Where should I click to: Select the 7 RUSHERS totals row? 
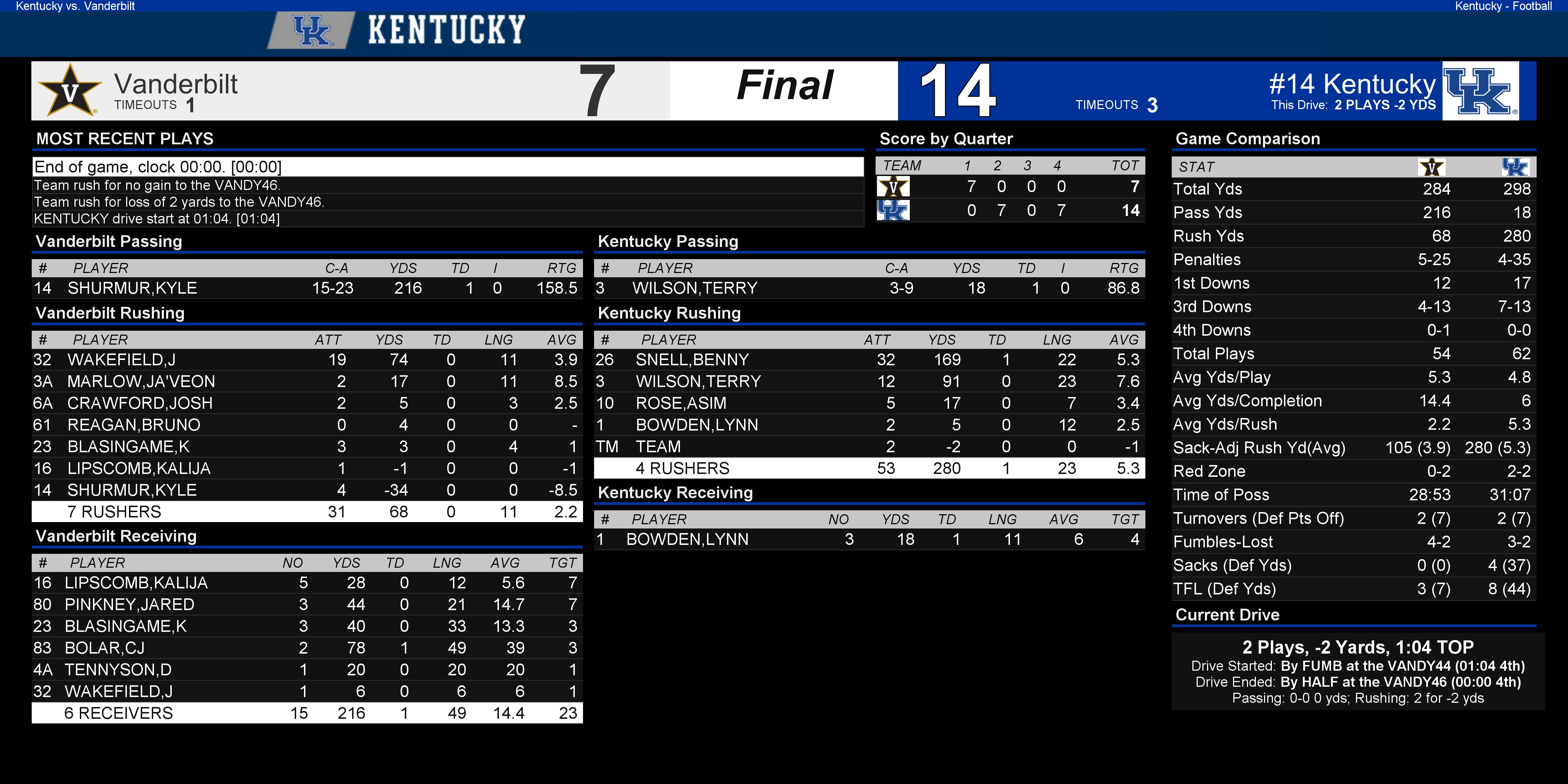307,511
